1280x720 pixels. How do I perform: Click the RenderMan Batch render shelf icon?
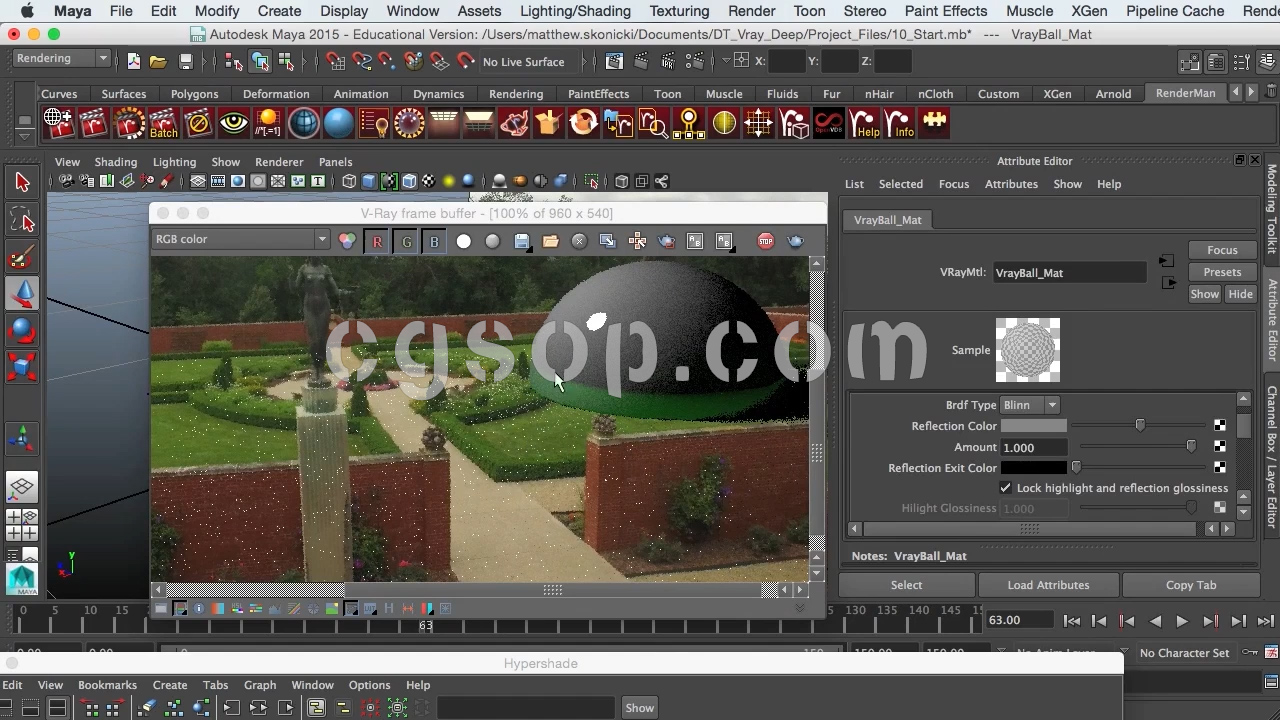tap(164, 124)
